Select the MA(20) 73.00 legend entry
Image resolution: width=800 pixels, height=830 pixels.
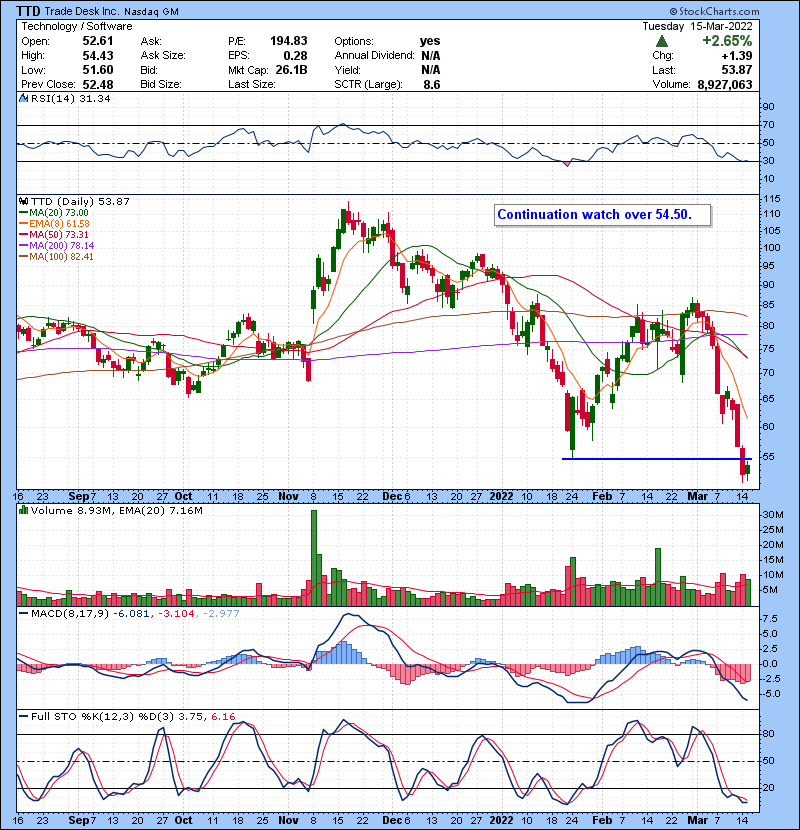(x=53, y=212)
